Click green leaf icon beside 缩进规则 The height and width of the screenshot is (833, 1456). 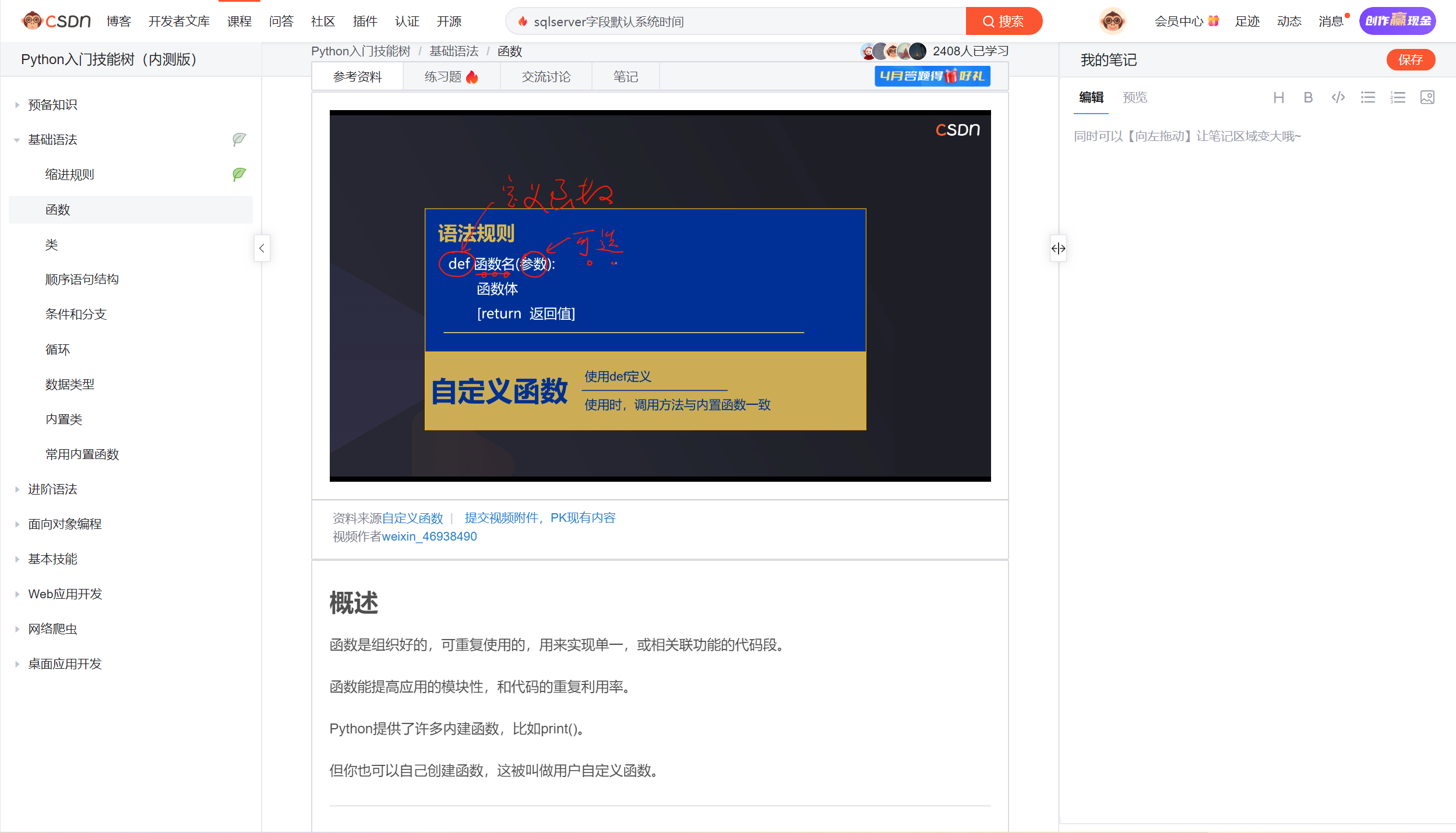(239, 174)
